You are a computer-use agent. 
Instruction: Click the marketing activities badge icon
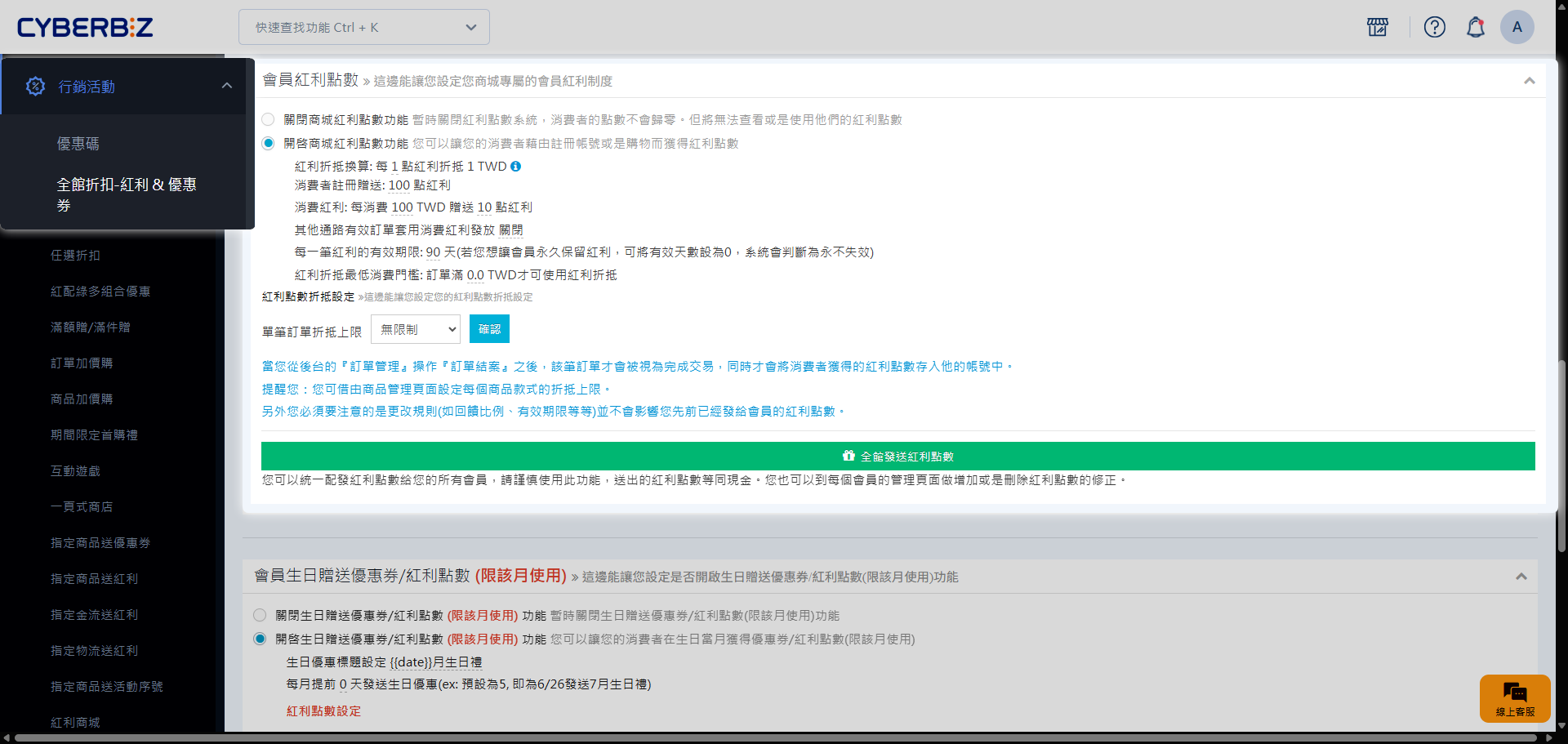click(x=35, y=86)
